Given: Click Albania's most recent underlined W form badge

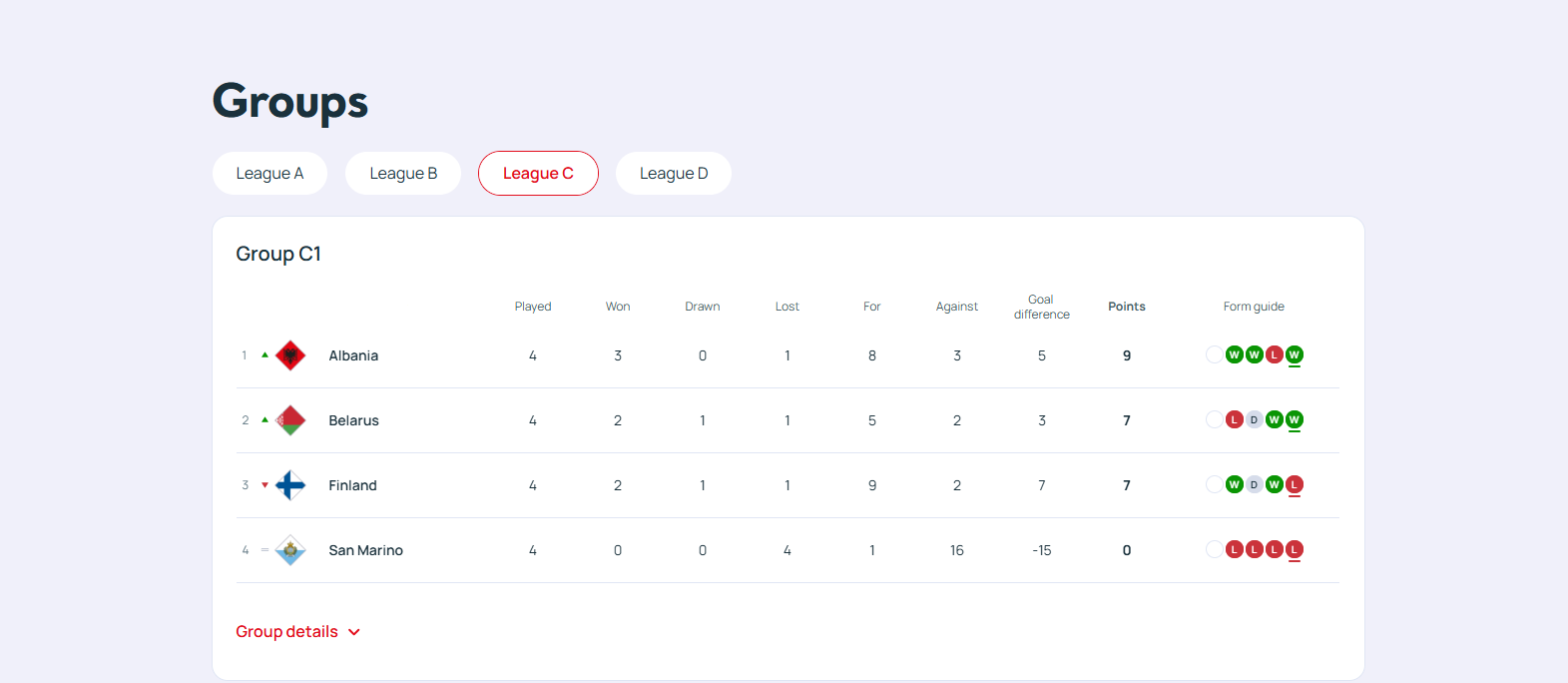Looking at the screenshot, I should click(1295, 354).
